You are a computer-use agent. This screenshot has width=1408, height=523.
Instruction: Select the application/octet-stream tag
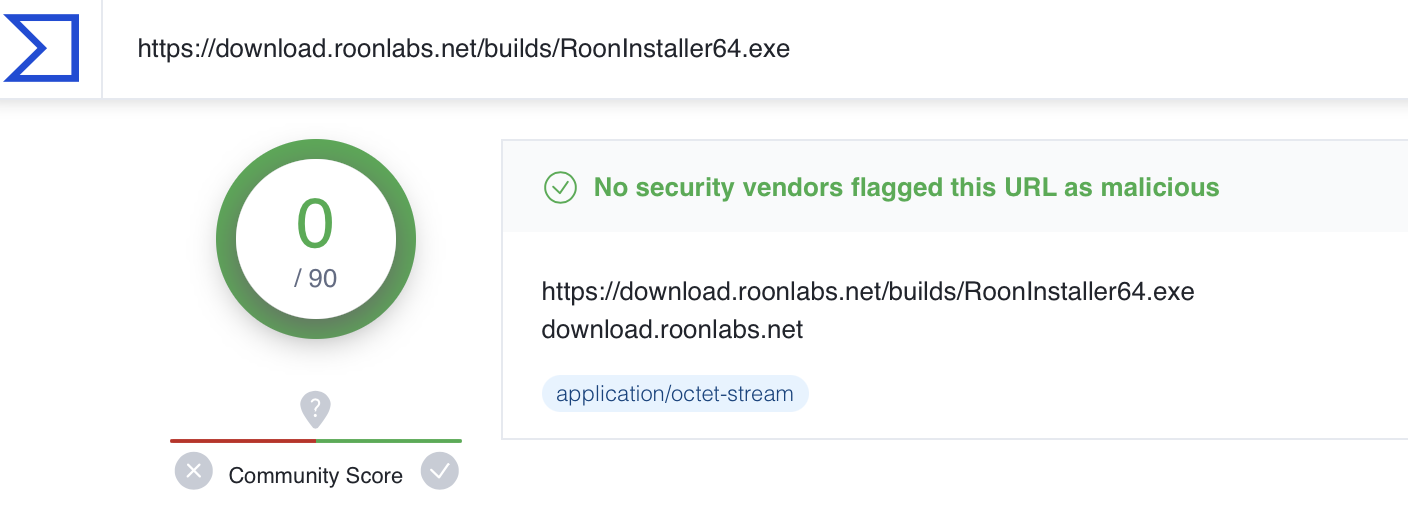click(x=675, y=394)
